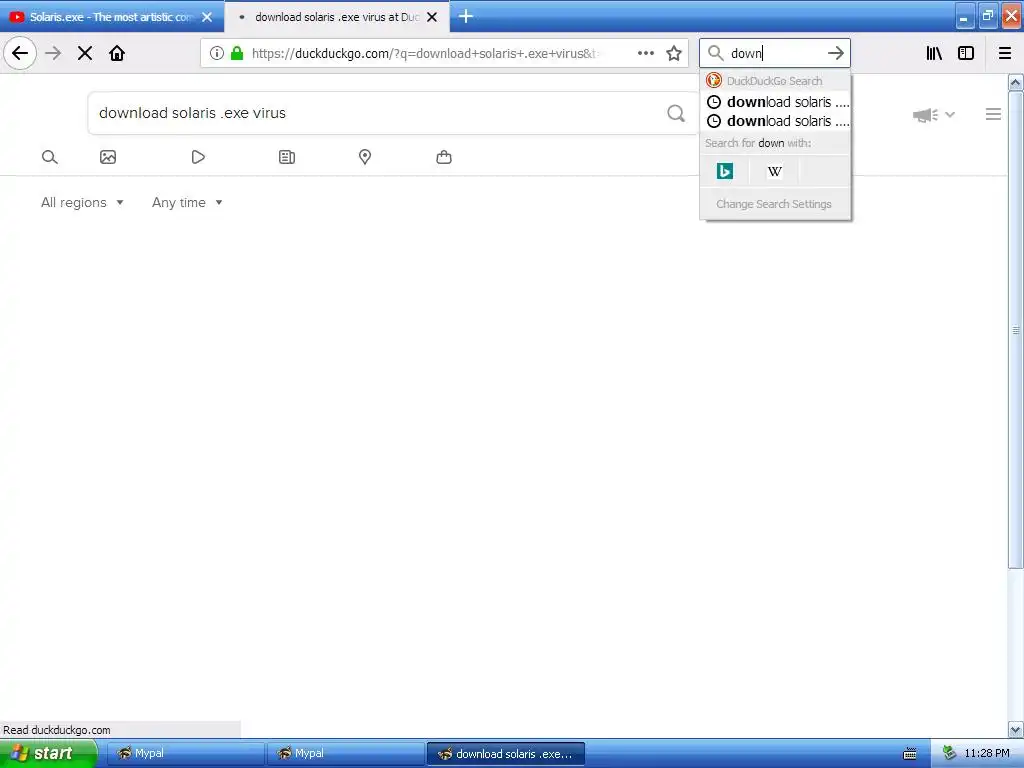
Task: Open DuckDuckGo maps results tab
Action: coord(365,157)
